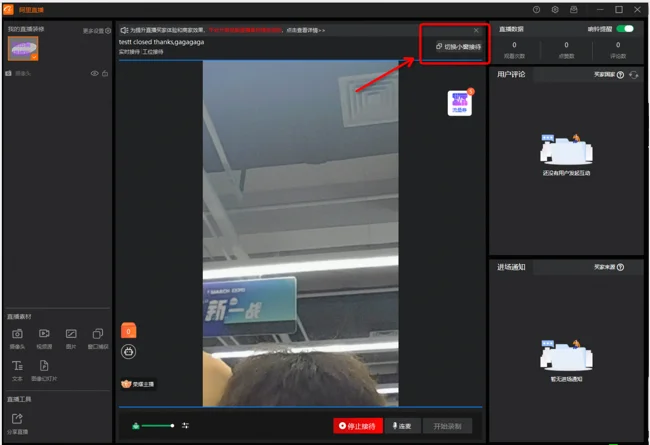Viewport: 650px width, 445px height.
Task: Adjust the green microphone volume slider
Action: (157, 426)
